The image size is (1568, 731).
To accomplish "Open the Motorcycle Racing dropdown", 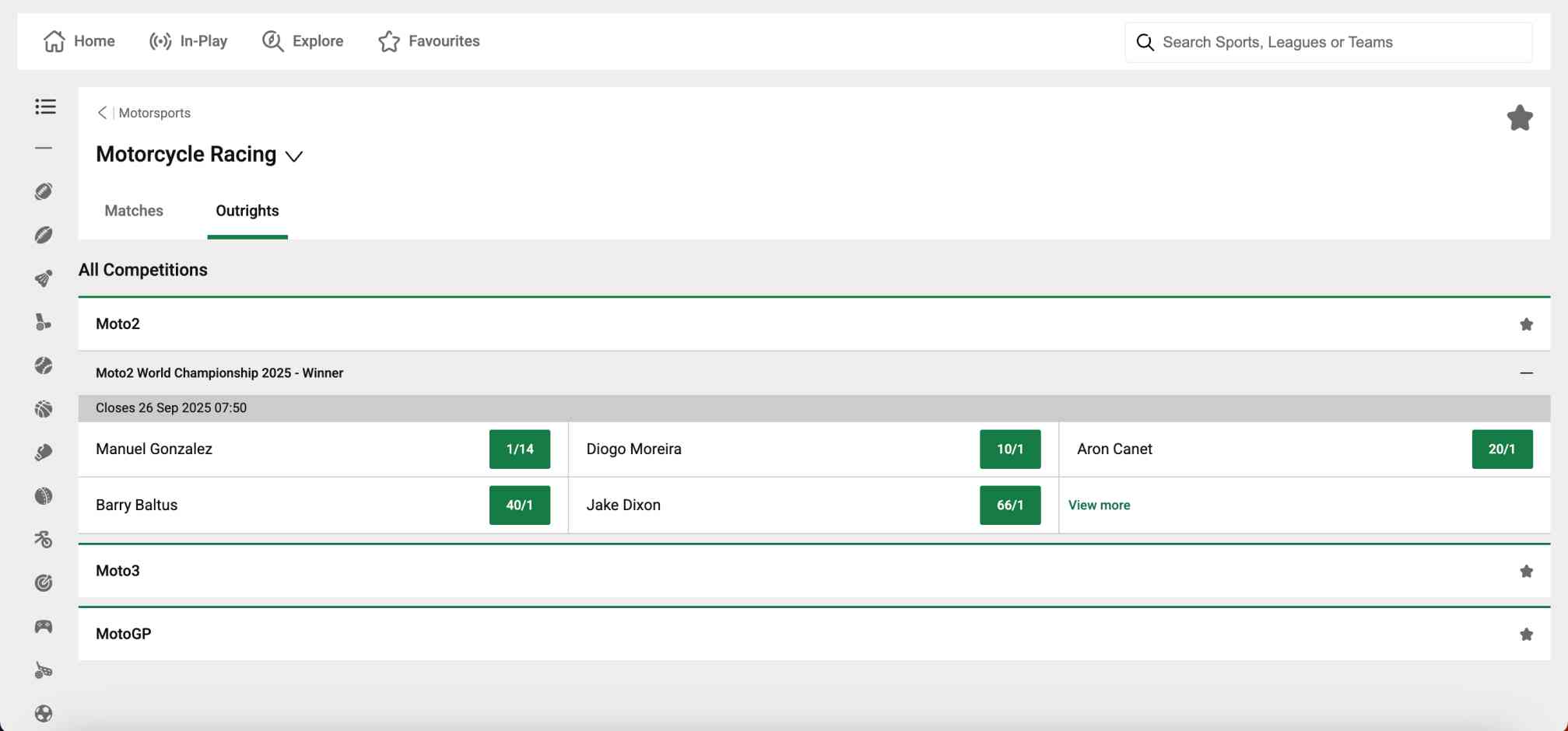I will pos(294,156).
